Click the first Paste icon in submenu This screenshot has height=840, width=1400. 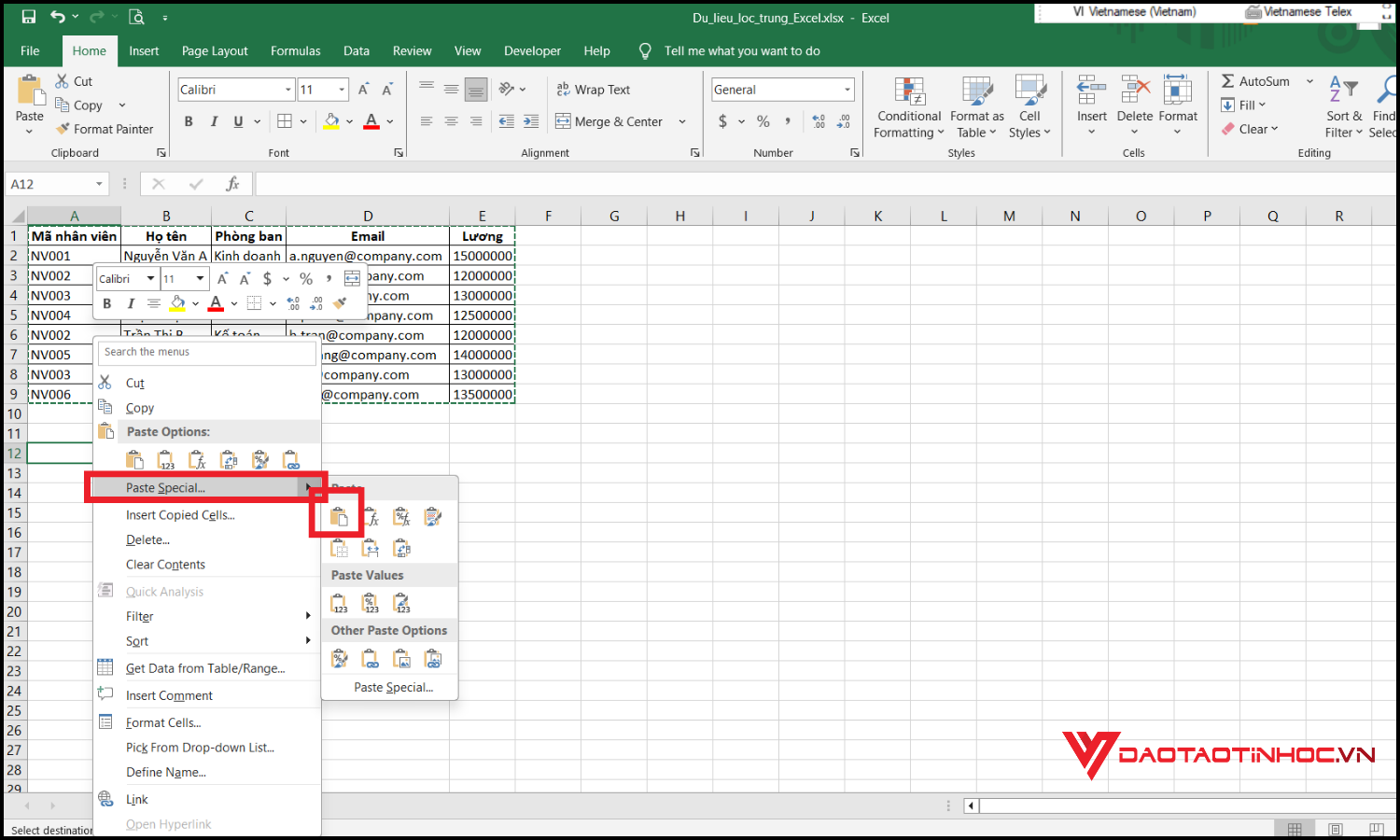coord(339,517)
